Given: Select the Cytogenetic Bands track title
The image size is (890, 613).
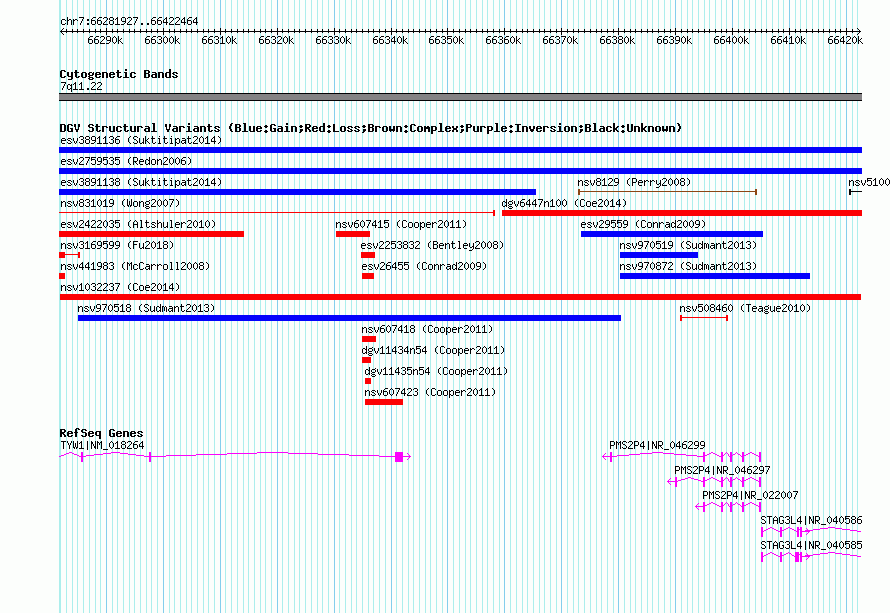Looking at the screenshot, I should tap(119, 74).
